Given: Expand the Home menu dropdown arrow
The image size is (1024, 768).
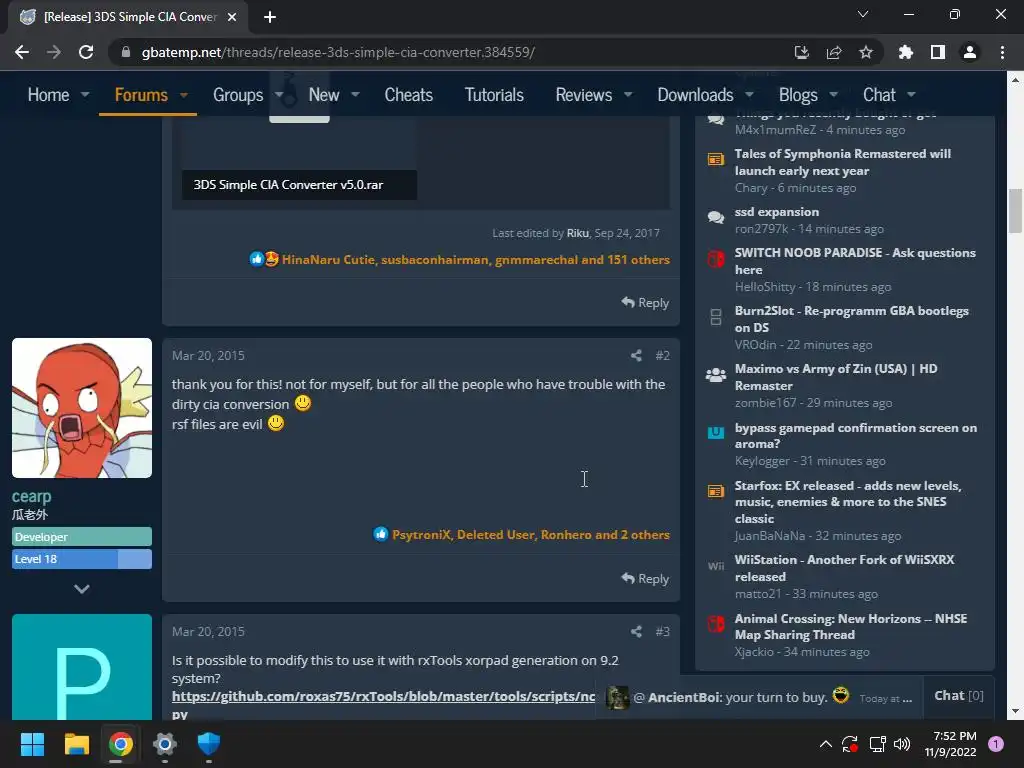Looking at the screenshot, I should tap(85, 95).
